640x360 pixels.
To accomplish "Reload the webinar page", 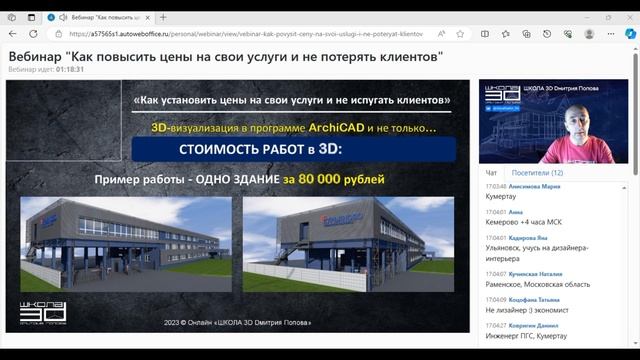I will [33, 34].
